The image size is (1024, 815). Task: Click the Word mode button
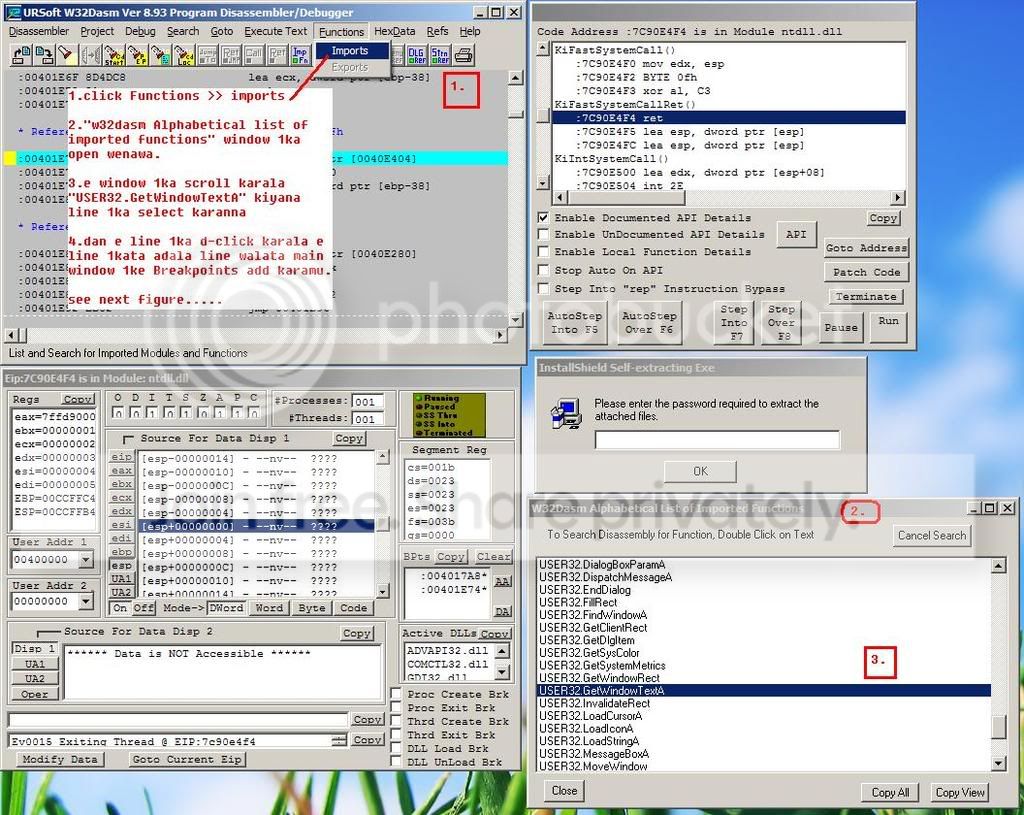269,608
